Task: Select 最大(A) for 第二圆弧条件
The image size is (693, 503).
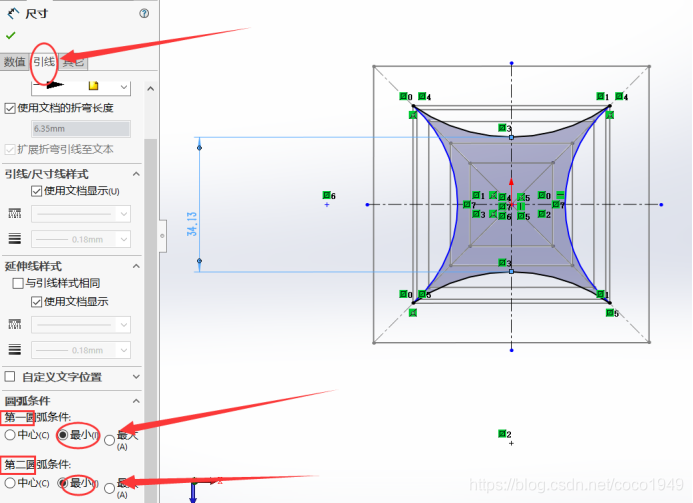Action: (109, 488)
